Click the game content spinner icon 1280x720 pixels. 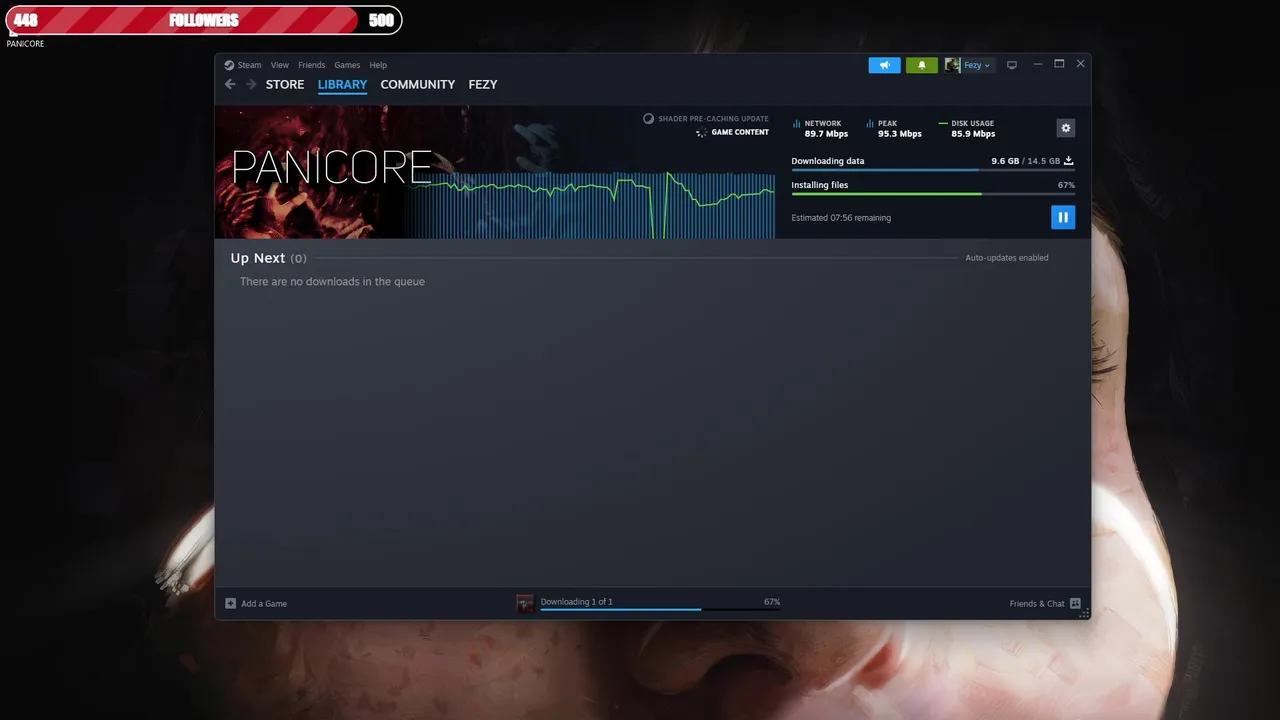[702, 133]
